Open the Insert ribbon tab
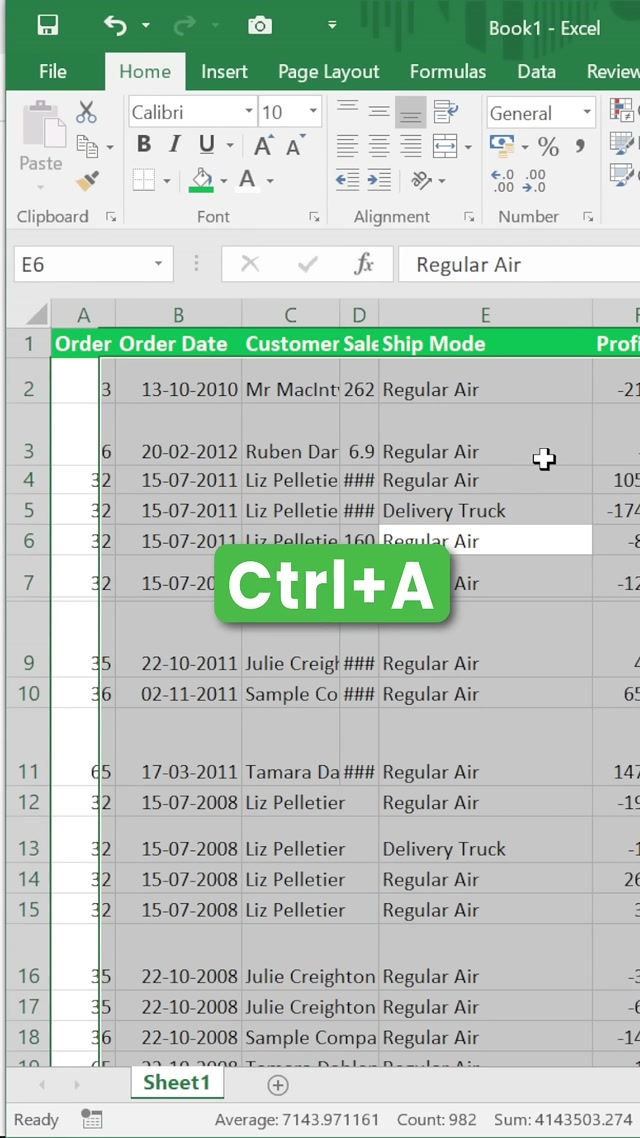 (x=224, y=71)
